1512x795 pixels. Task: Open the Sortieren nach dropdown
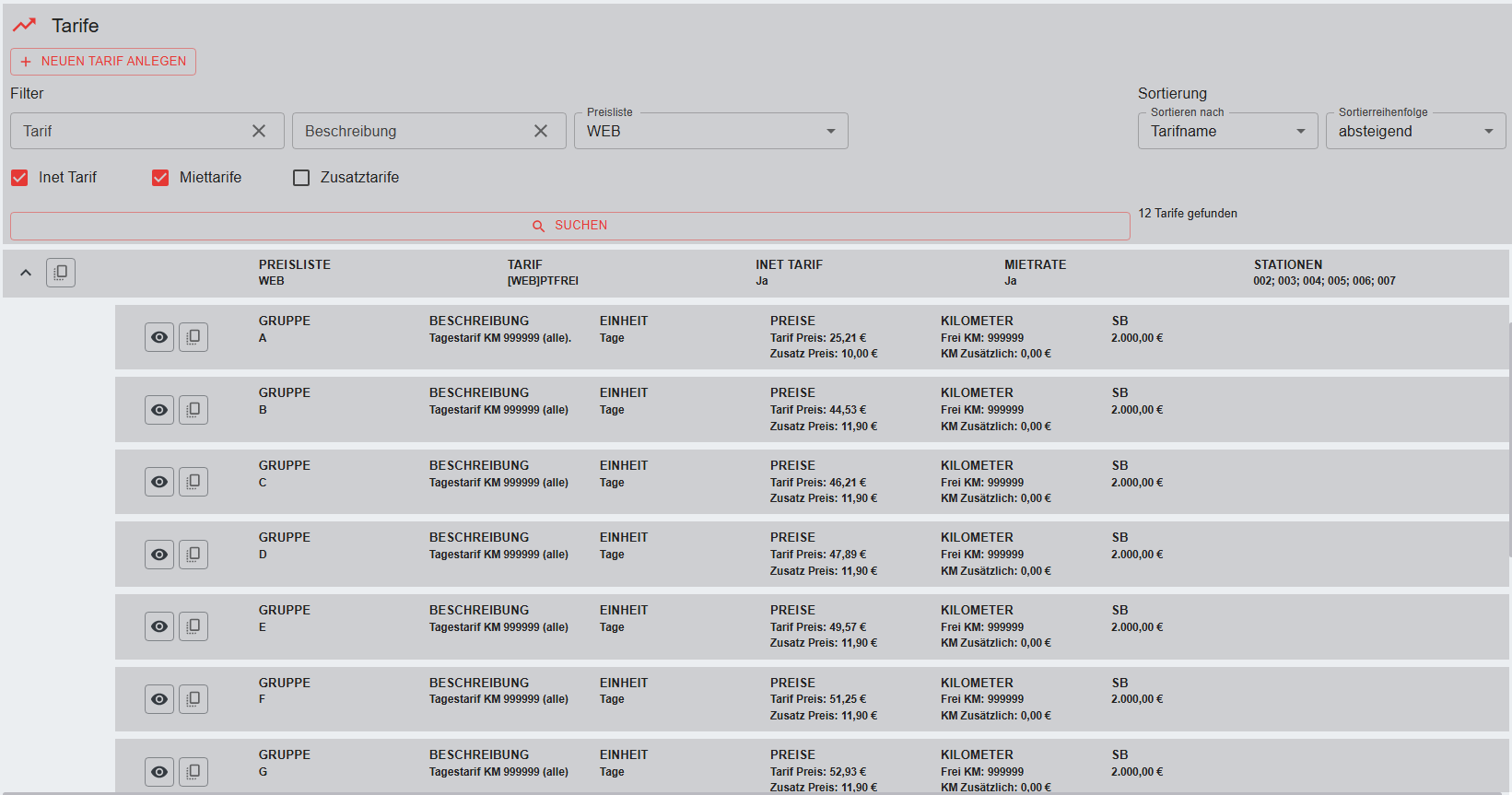[1226, 131]
